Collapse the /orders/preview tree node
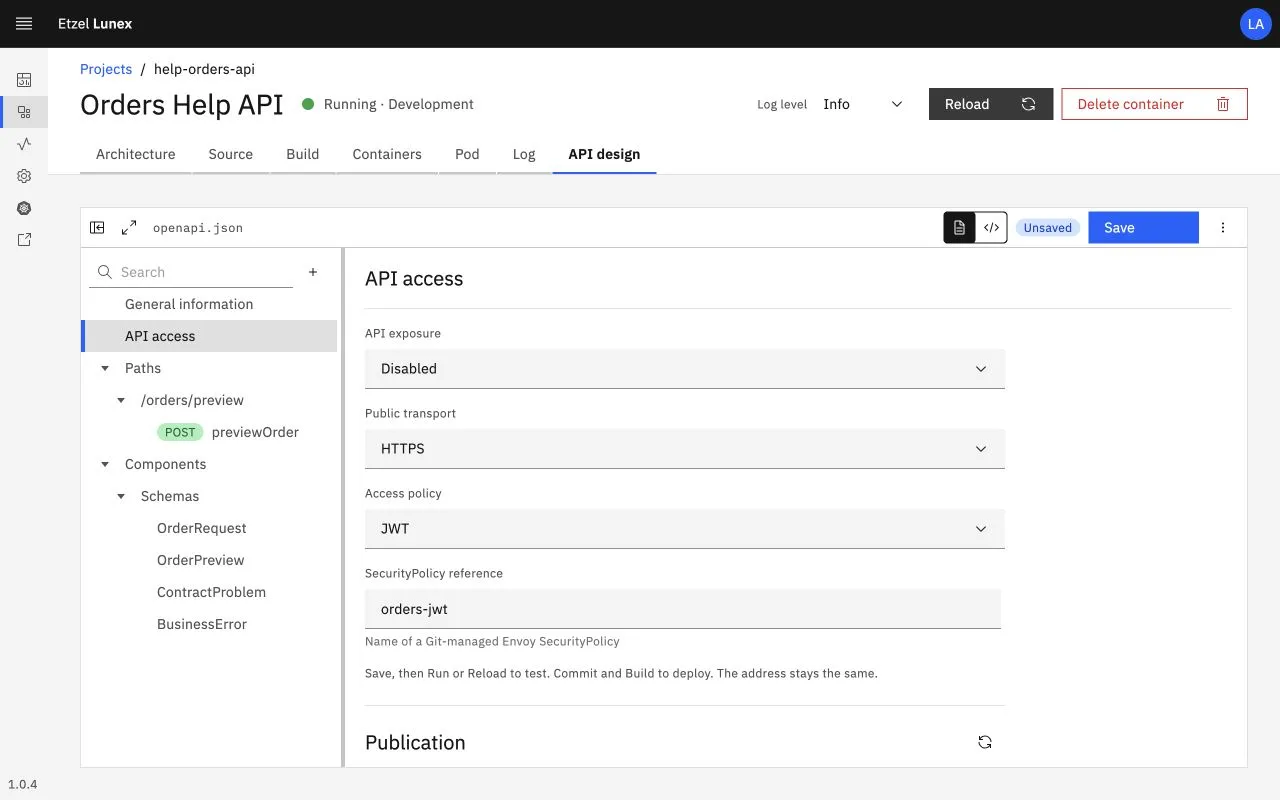 click(x=121, y=400)
